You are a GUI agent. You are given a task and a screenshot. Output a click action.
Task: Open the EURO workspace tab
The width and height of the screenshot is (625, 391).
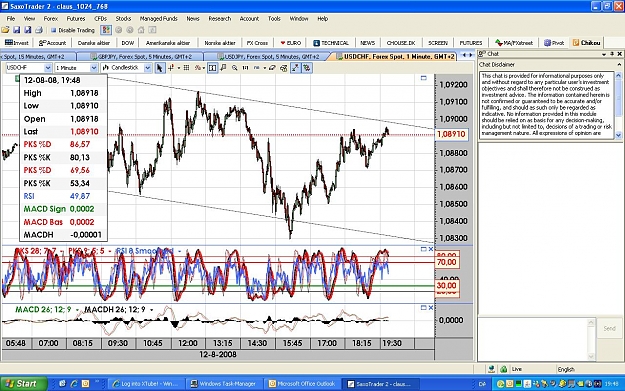(x=290, y=43)
